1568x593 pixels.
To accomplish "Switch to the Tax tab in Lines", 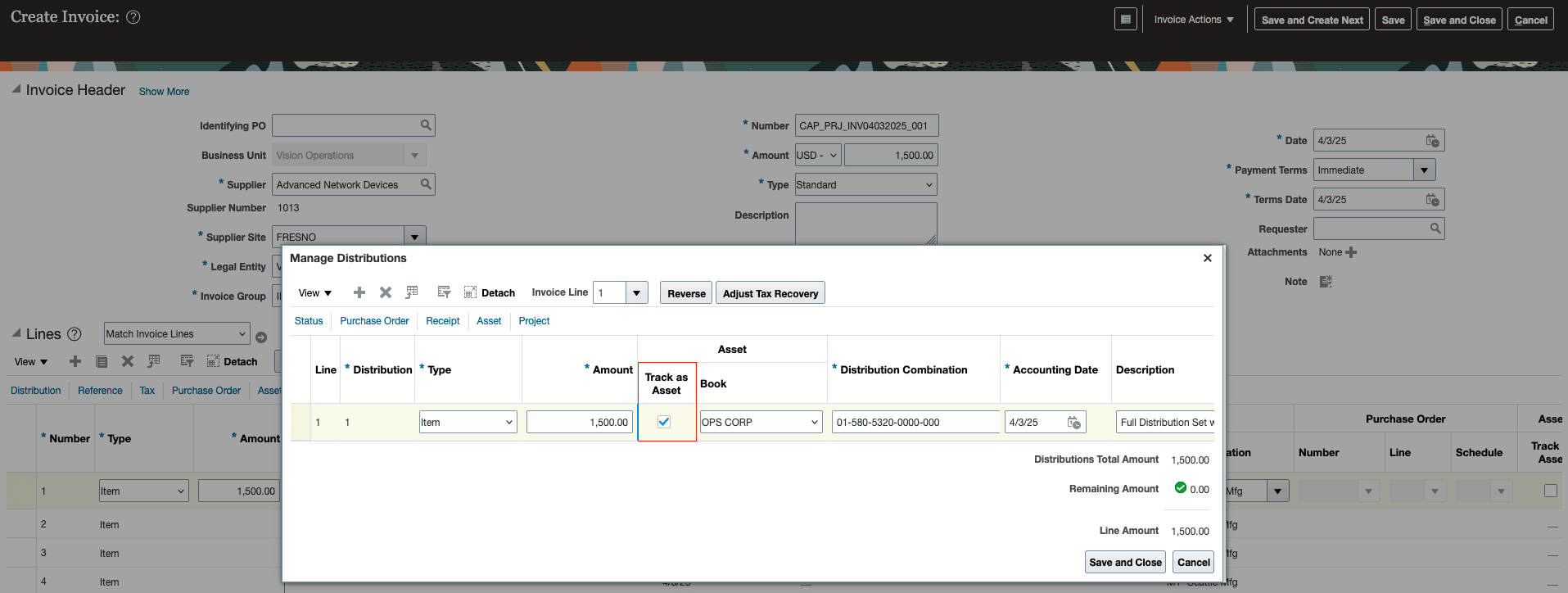I will tap(147, 391).
